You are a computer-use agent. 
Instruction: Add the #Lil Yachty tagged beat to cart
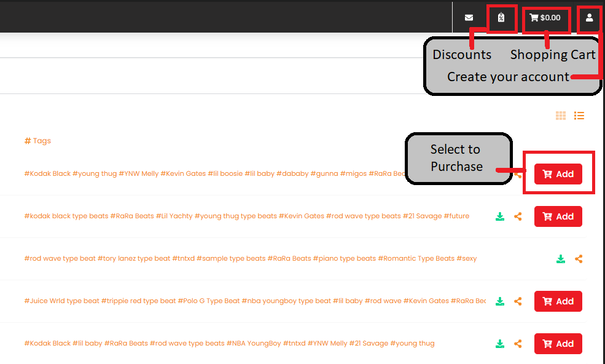[x=558, y=216]
